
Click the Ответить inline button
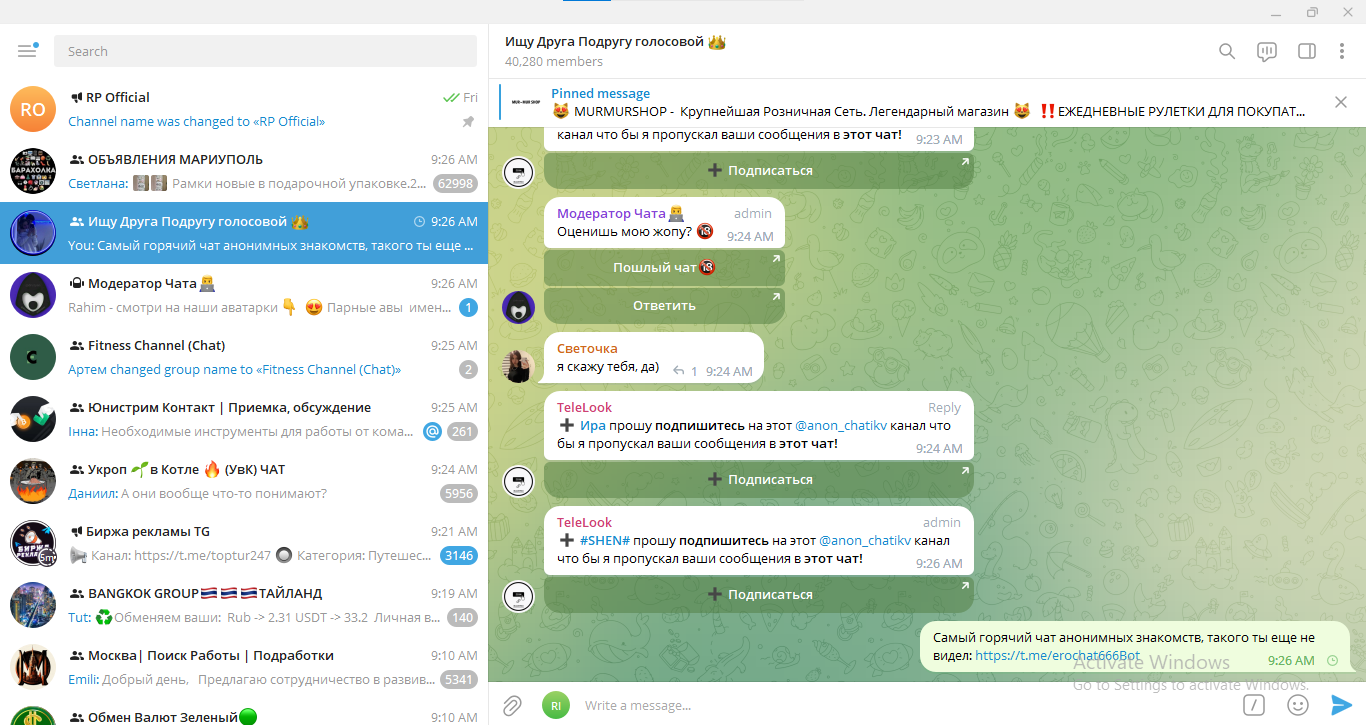pos(664,305)
